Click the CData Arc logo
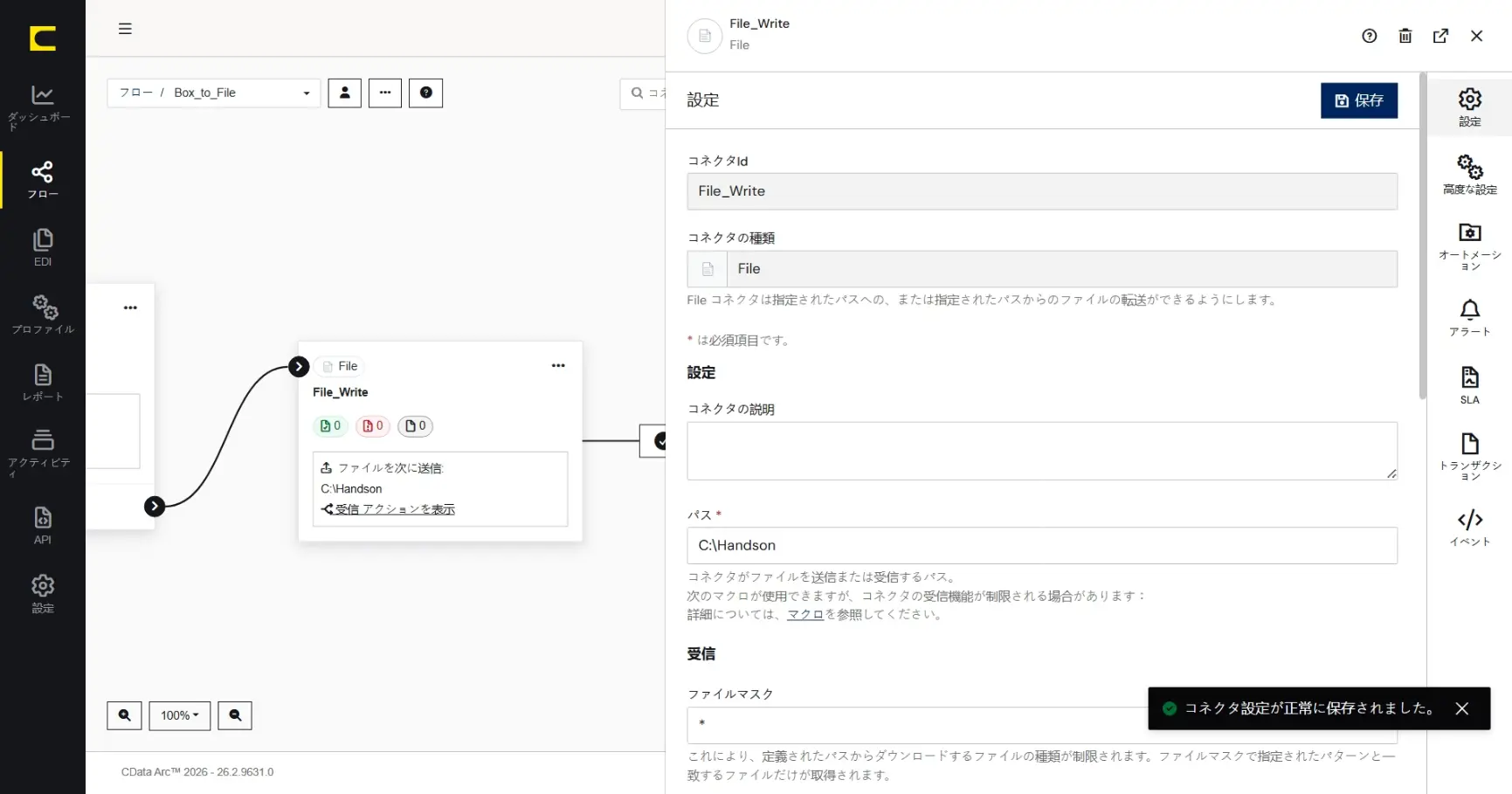Screen dimensions: 1512x794 [42, 38]
